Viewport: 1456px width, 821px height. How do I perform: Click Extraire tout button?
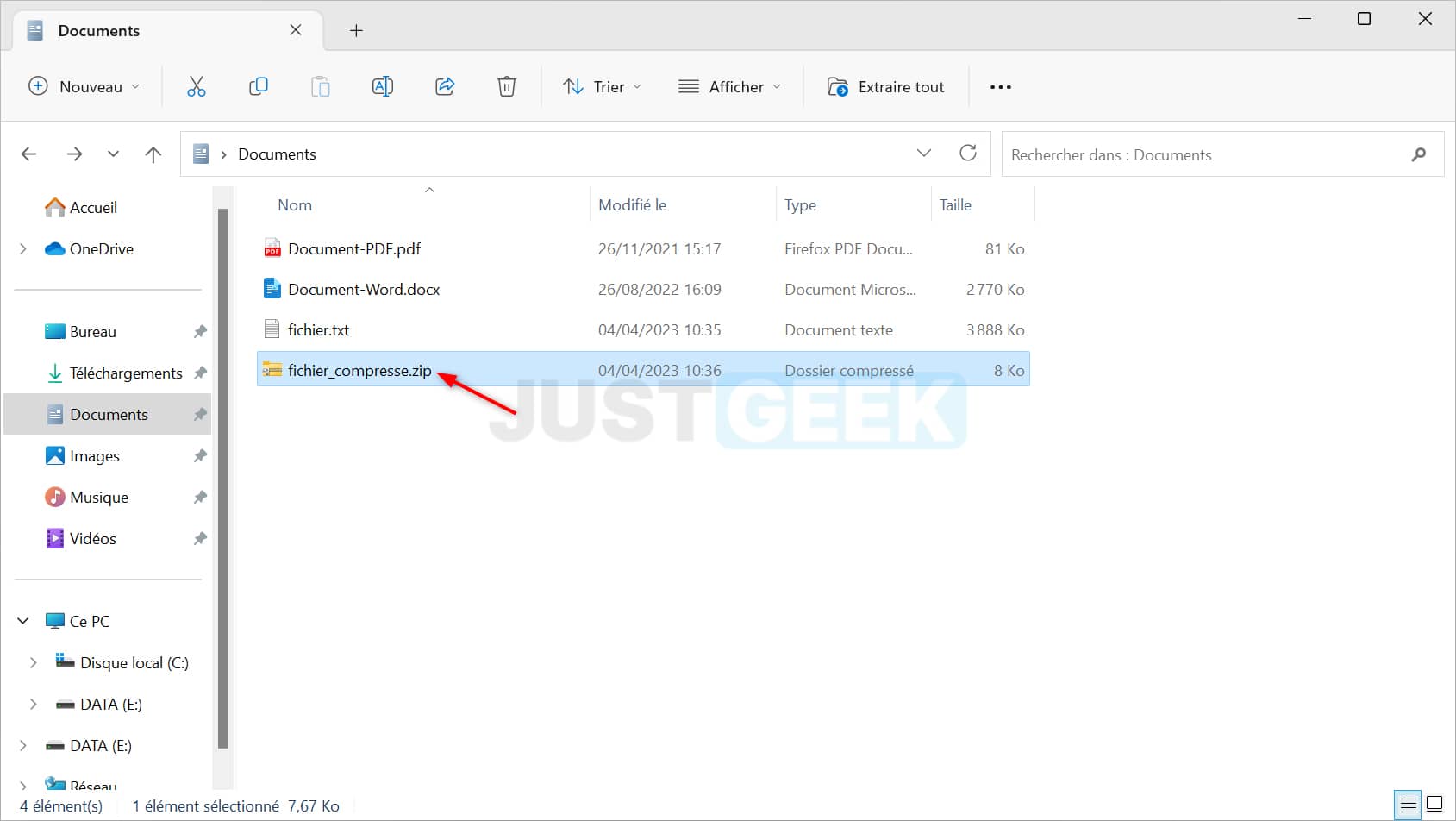[x=885, y=86]
